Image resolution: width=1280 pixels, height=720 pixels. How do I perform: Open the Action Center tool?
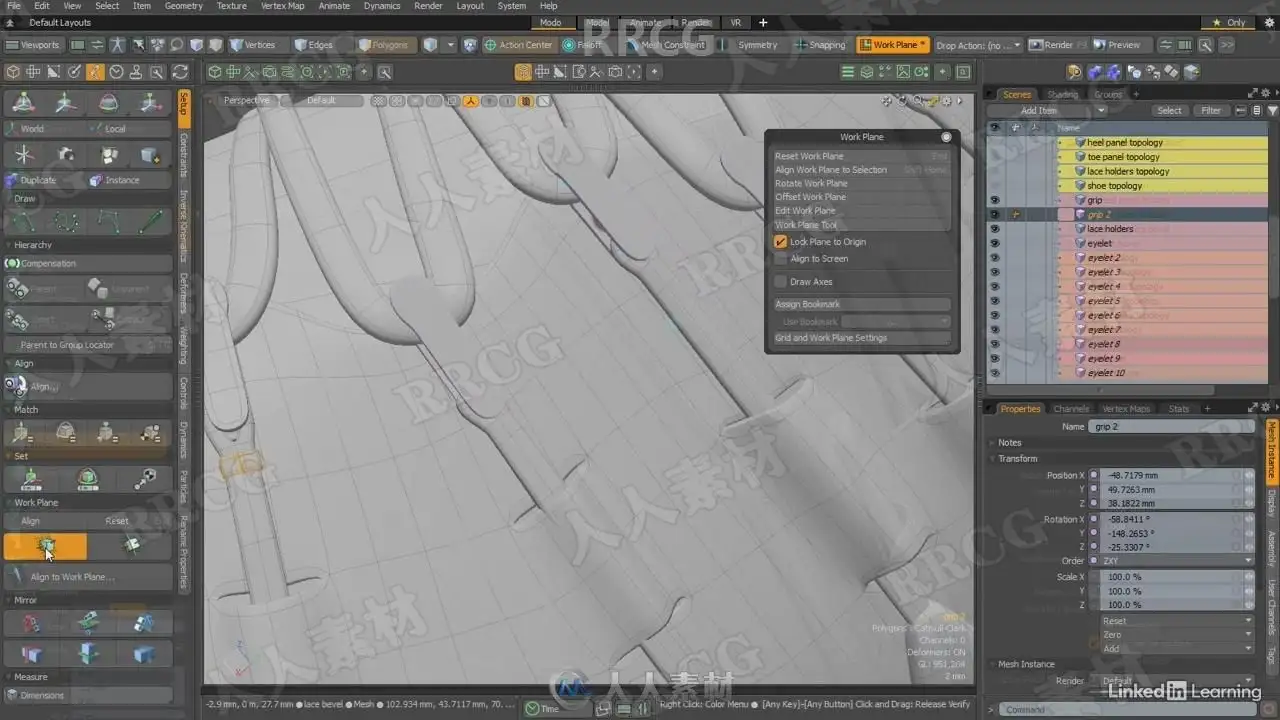518,45
